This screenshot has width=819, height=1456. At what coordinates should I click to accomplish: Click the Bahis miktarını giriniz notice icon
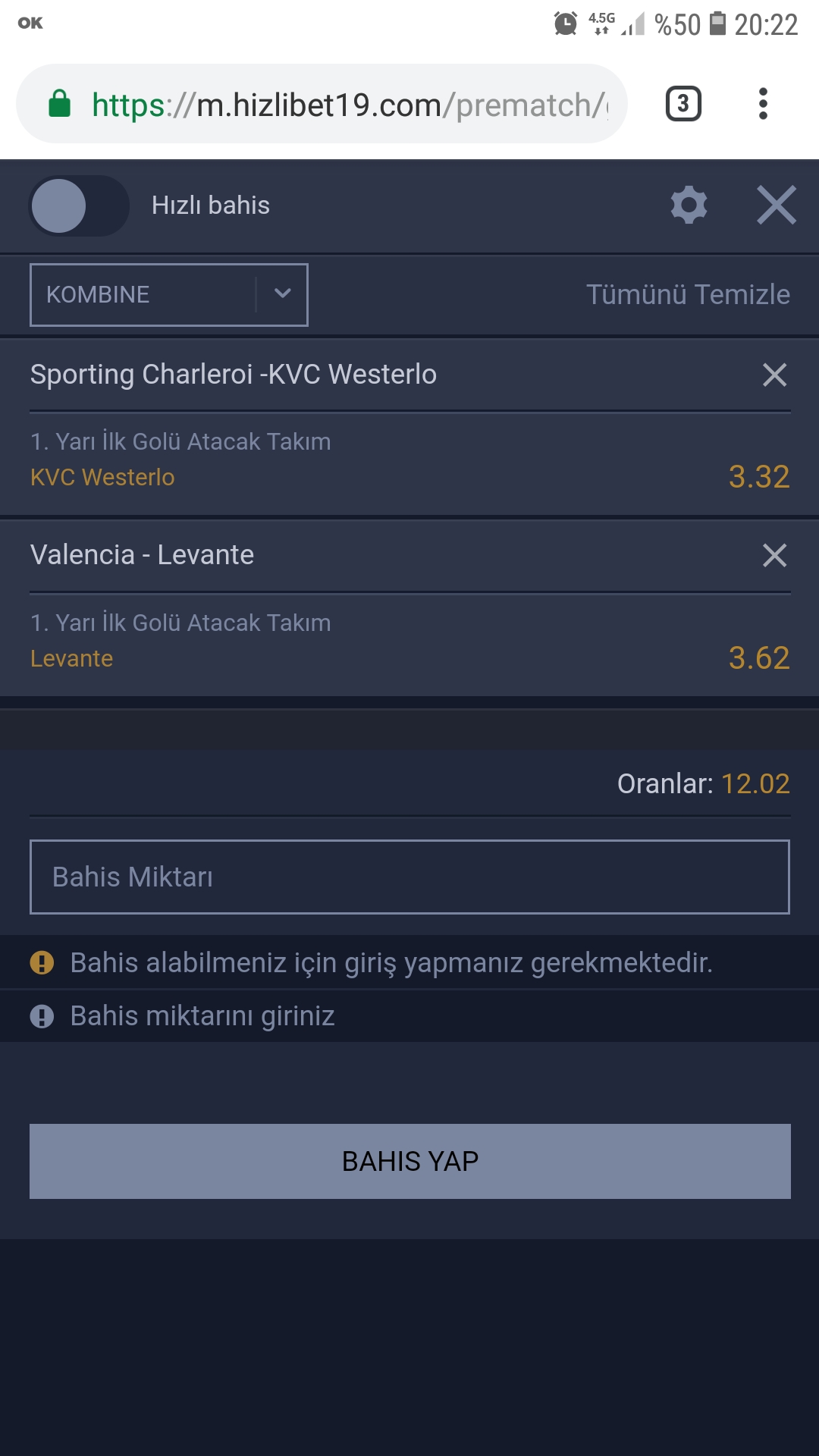click(x=42, y=1015)
